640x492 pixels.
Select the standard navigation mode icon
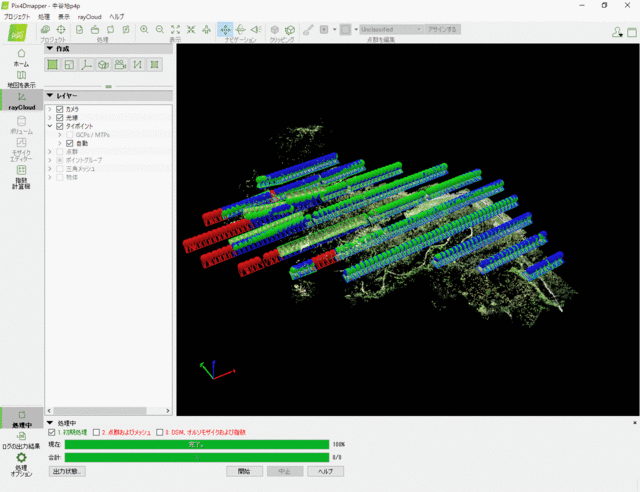point(225,29)
